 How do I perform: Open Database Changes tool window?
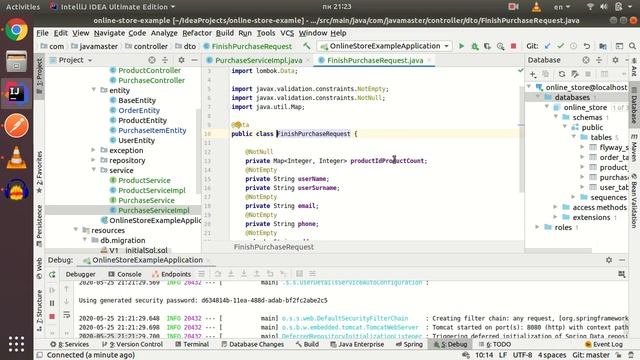coord(252,344)
